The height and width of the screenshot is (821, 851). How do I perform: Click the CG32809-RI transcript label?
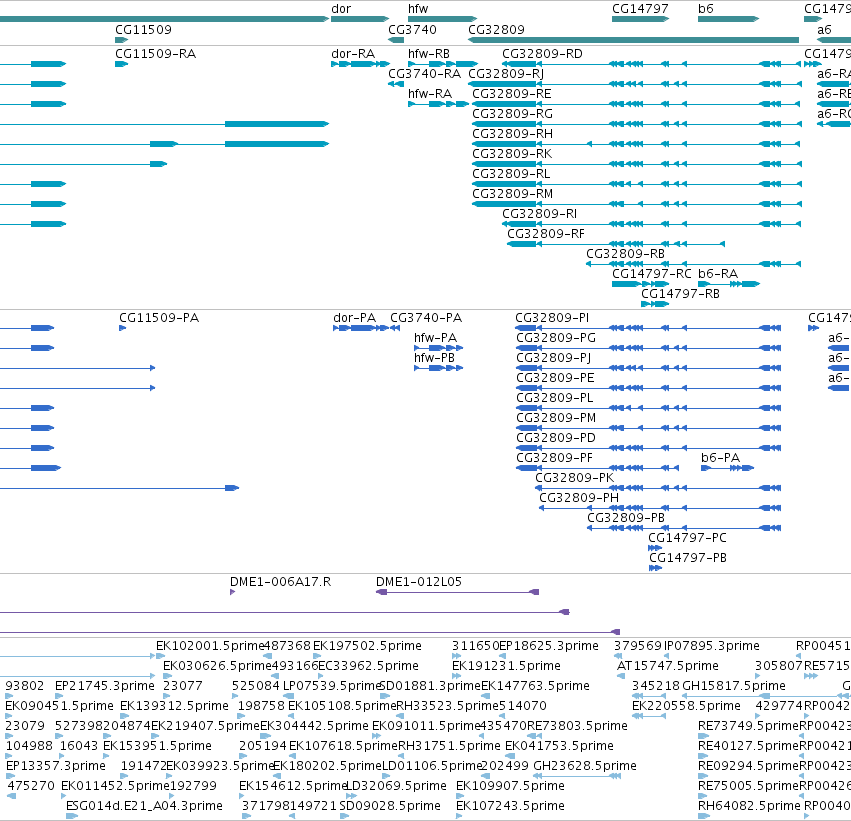pos(539,214)
